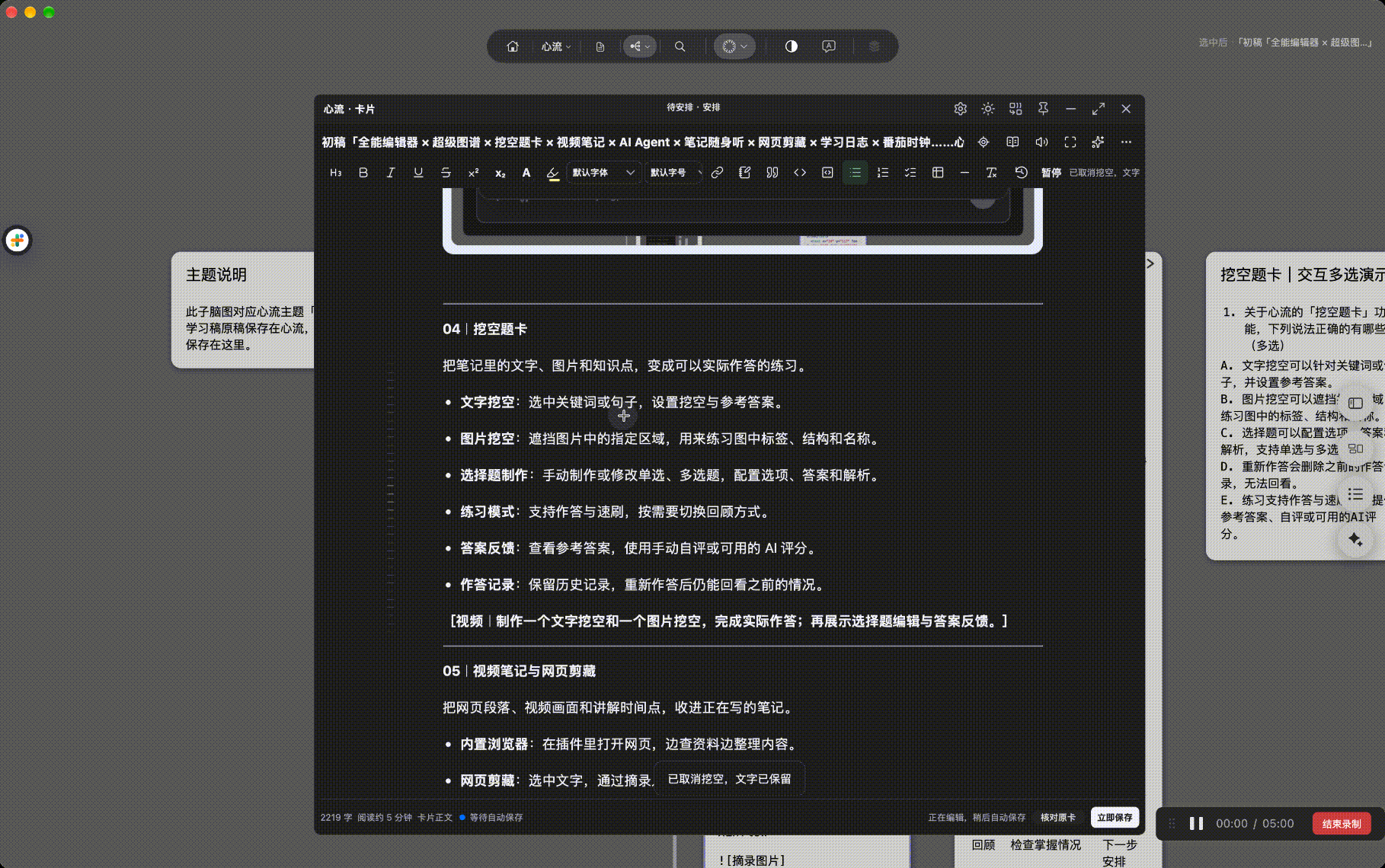This screenshot has height=868, width=1385.
Task: Toggle contrast half-circle theme icon
Action: click(x=792, y=46)
